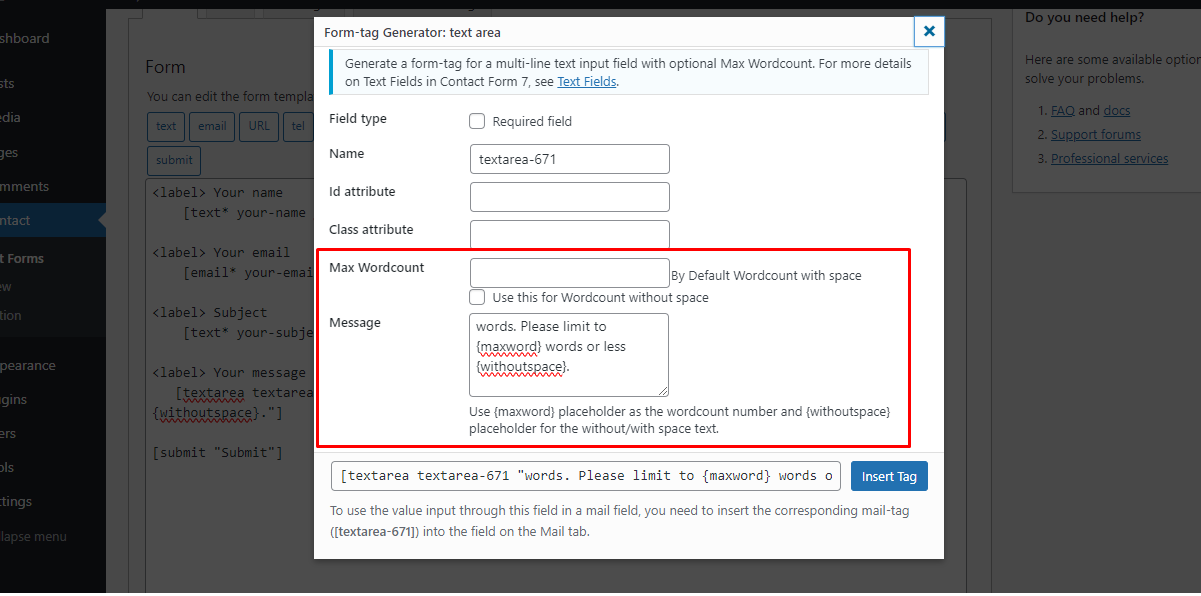Click the Field type label
The image size is (1201, 596).
(358, 119)
